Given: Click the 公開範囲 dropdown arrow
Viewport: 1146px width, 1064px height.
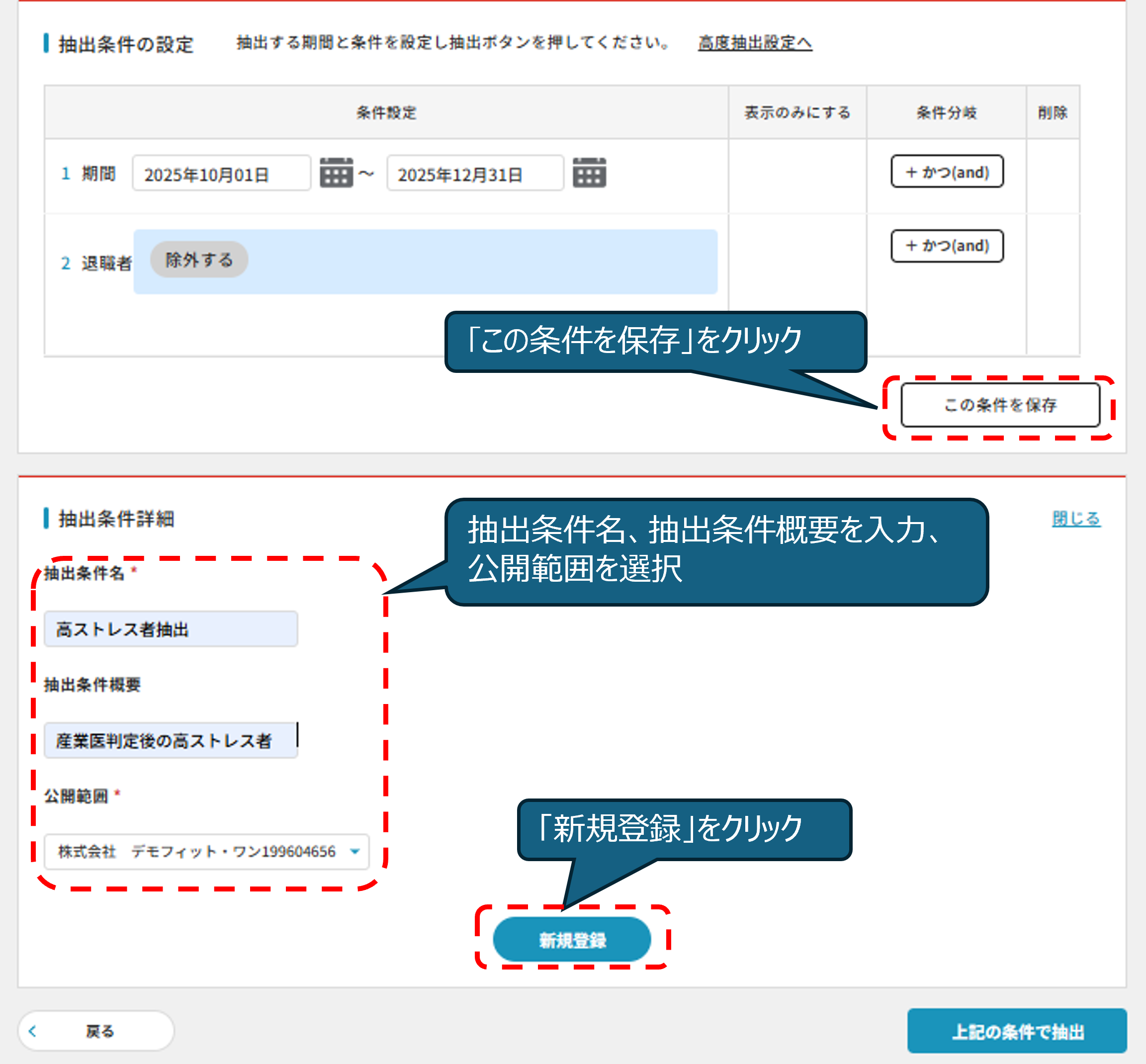Looking at the screenshot, I should pyautogui.click(x=355, y=852).
